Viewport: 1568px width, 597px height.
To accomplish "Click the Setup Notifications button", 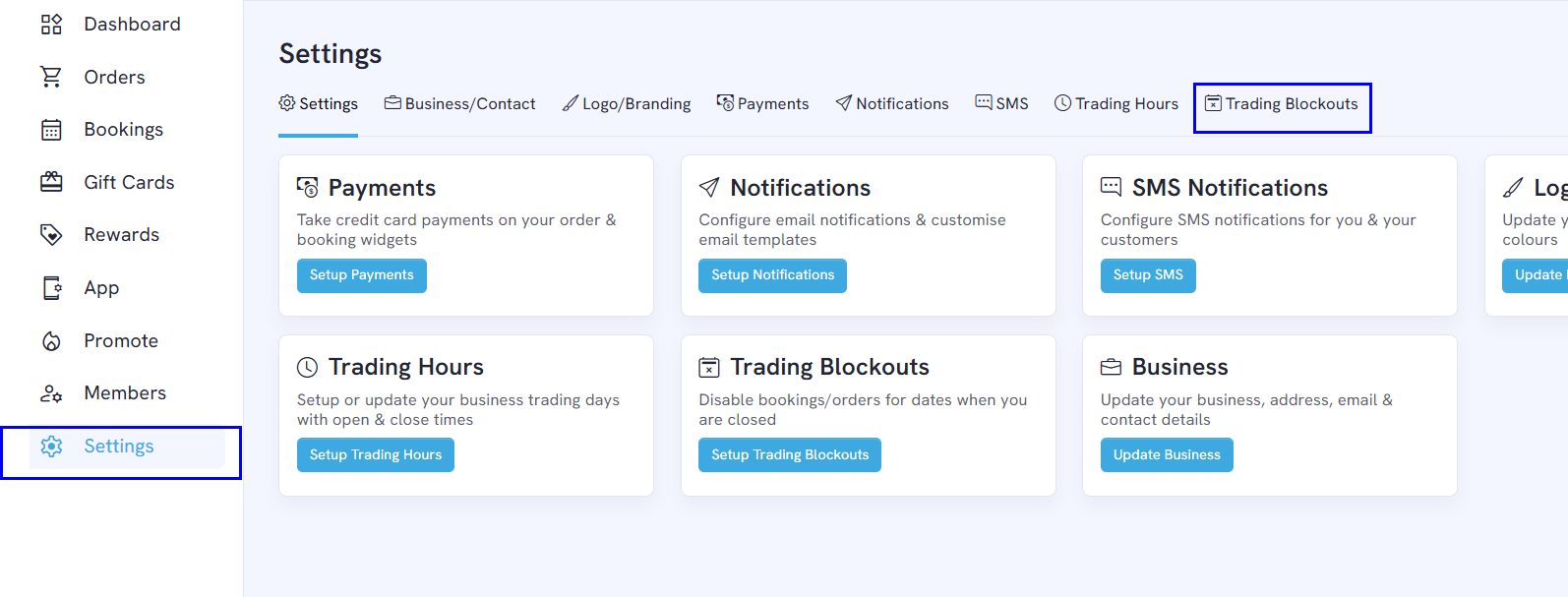I will 772,275.
